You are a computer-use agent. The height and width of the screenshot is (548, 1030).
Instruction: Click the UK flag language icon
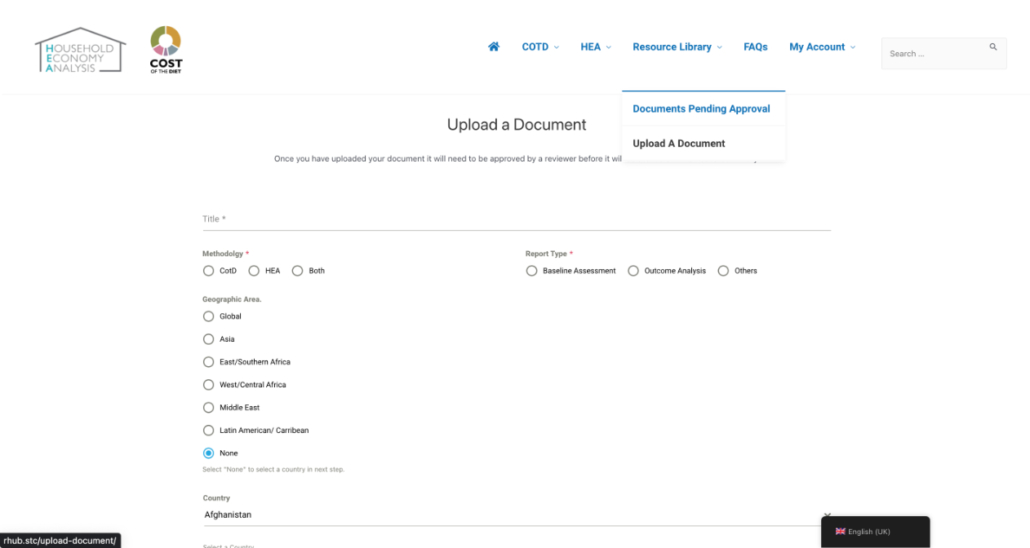pyautogui.click(x=840, y=531)
